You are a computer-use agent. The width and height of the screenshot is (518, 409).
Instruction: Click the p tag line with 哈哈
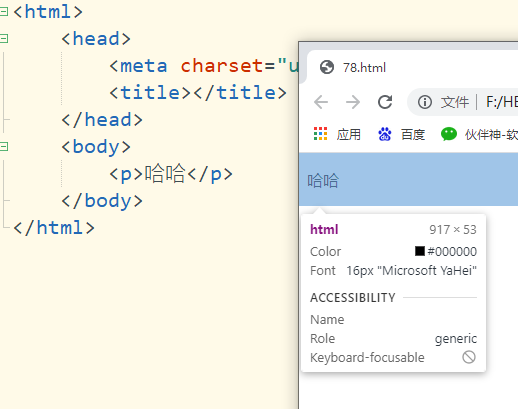pyautogui.click(x=171, y=174)
